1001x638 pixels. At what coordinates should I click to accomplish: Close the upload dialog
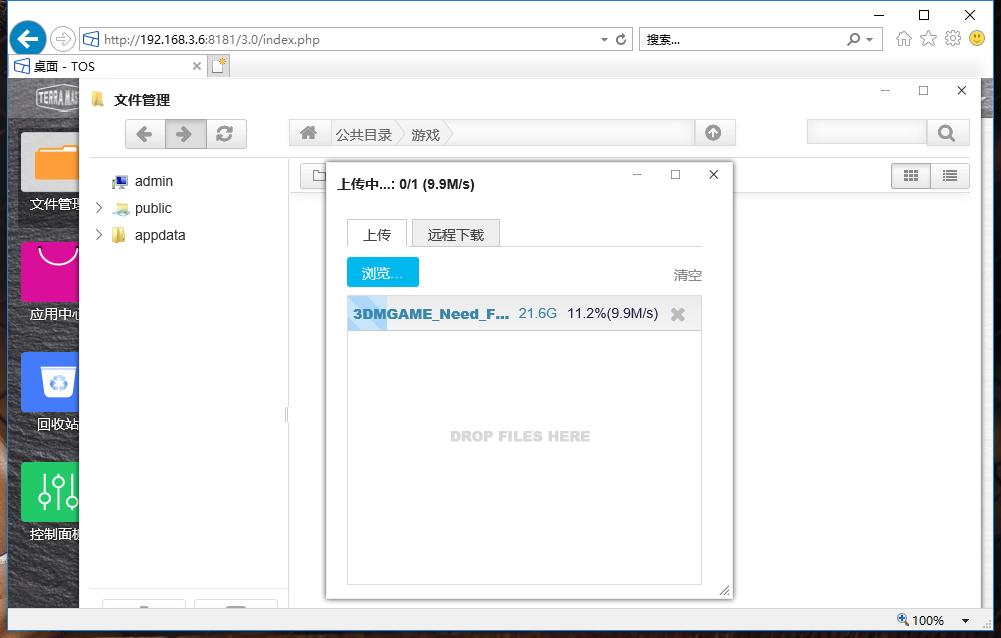(x=714, y=174)
